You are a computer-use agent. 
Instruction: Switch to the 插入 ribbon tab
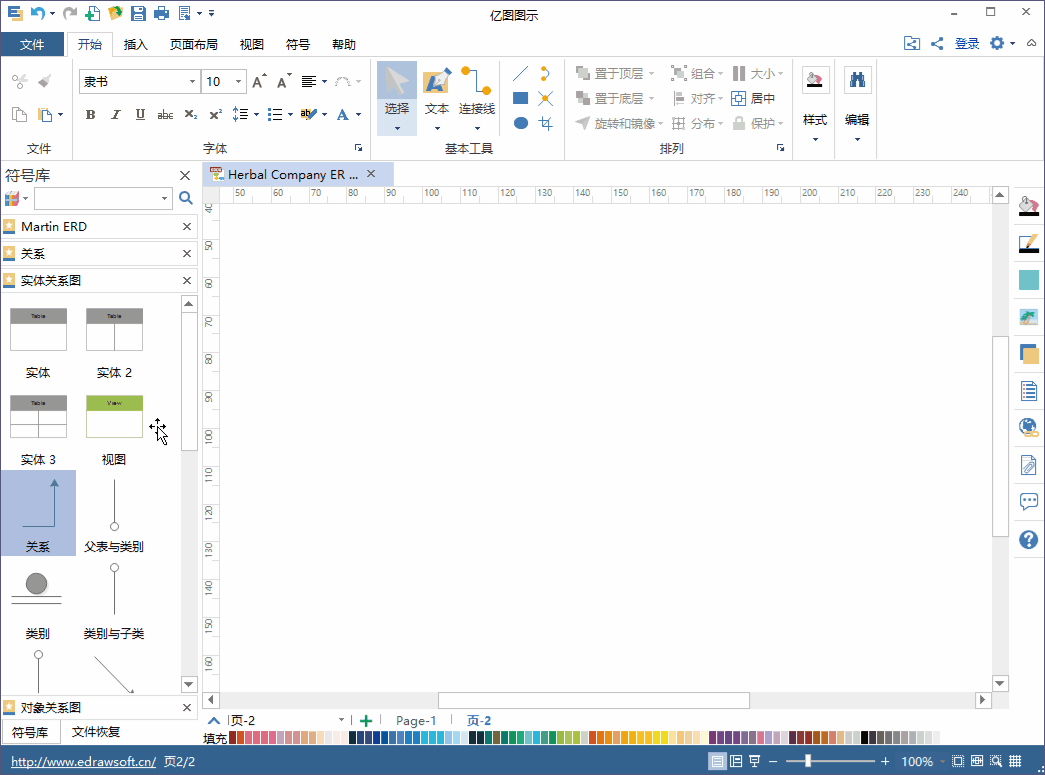135,45
